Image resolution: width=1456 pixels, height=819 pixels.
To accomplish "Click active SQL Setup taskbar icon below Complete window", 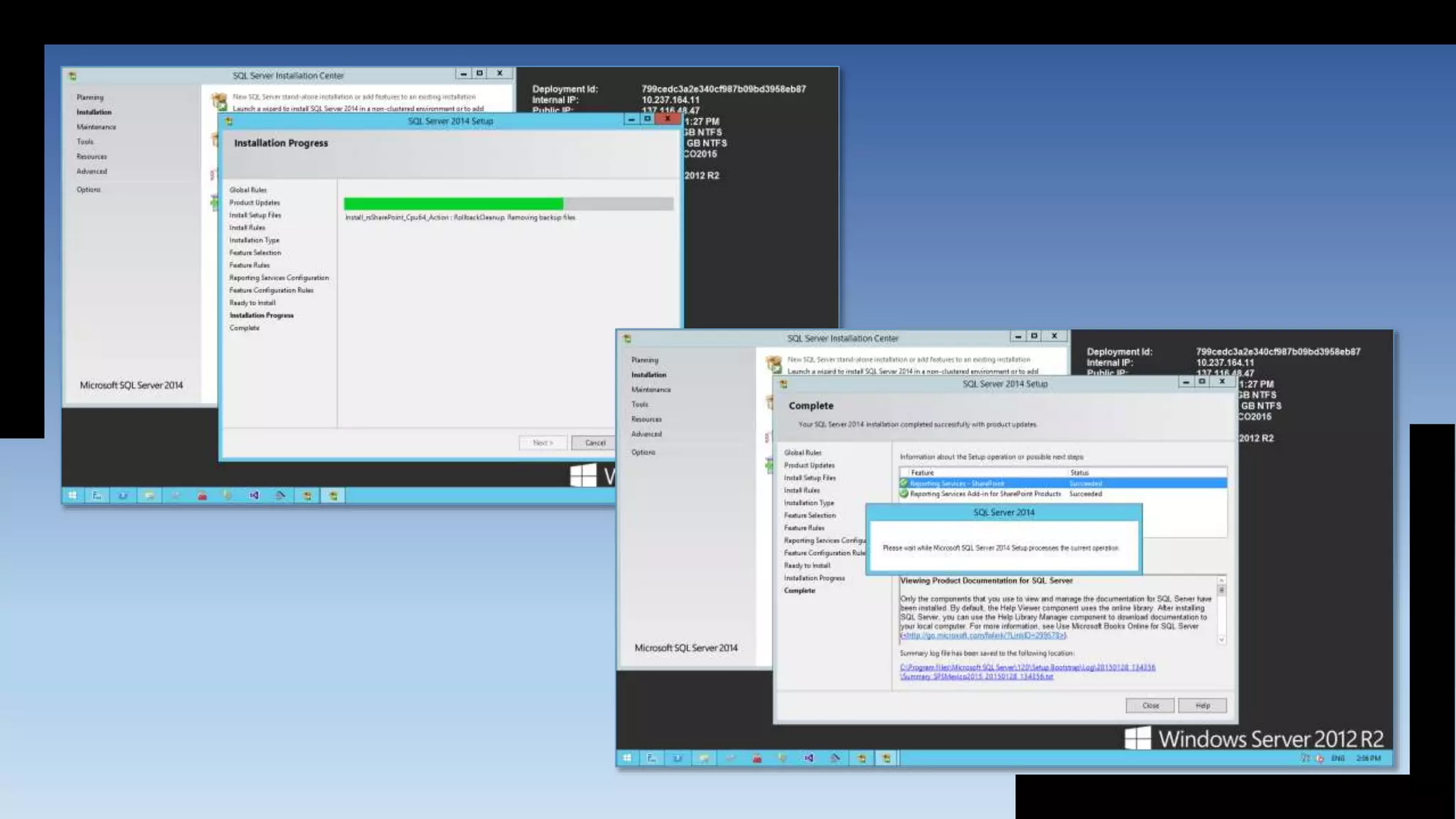I will tap(887, 759).
